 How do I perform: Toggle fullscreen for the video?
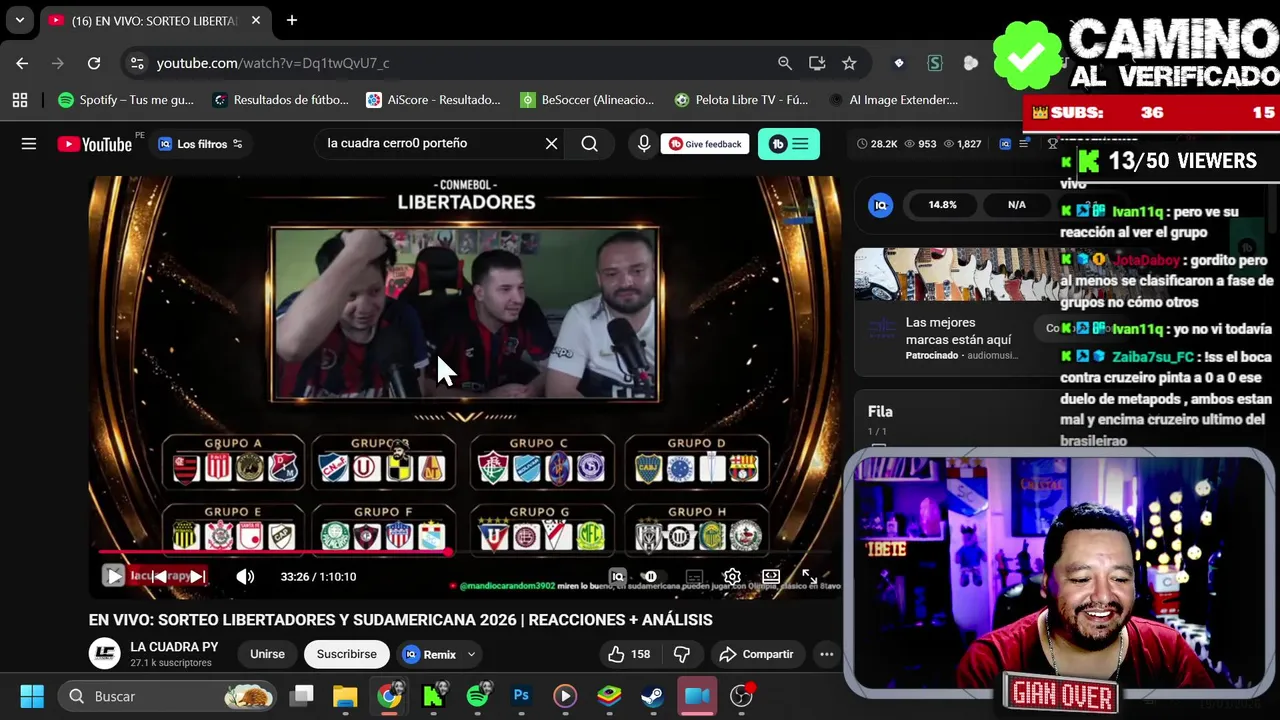click(809, 577)
